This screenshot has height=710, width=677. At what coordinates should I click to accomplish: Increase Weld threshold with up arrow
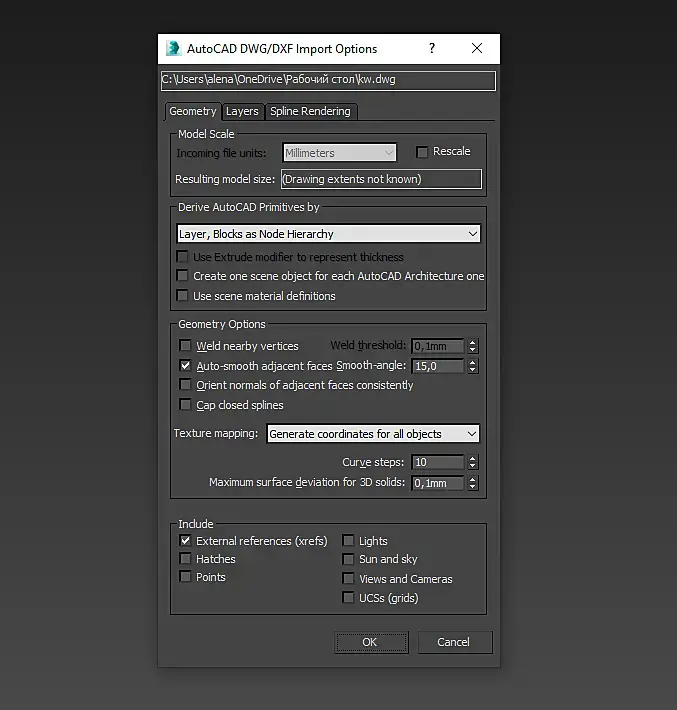tap(473, 342)
